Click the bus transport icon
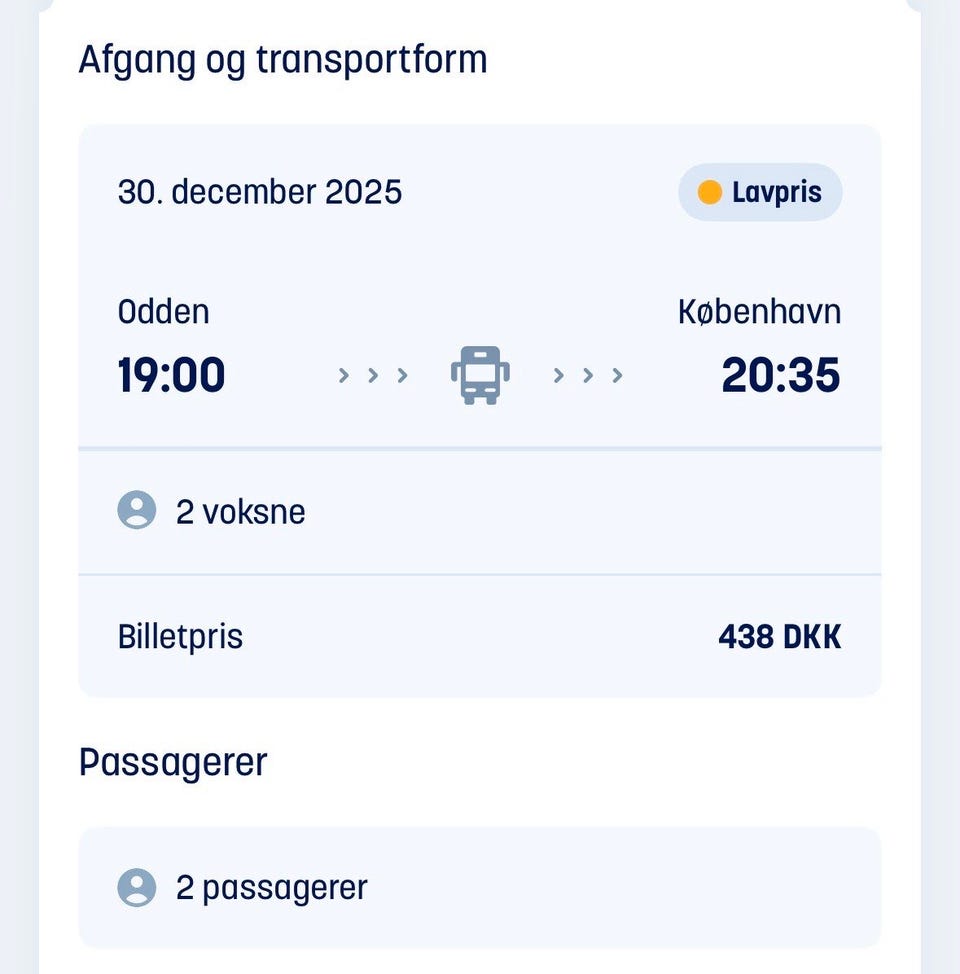 point(480,376)
